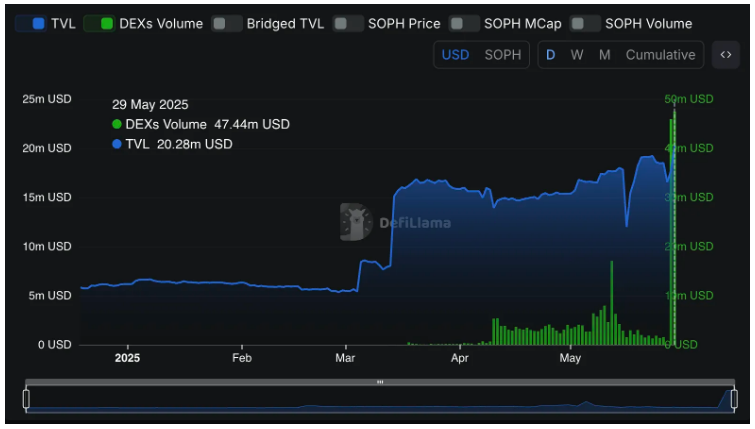Click the mini overview chart in range selector
Screen dimensions: 755x429
(x=380, y=399)
